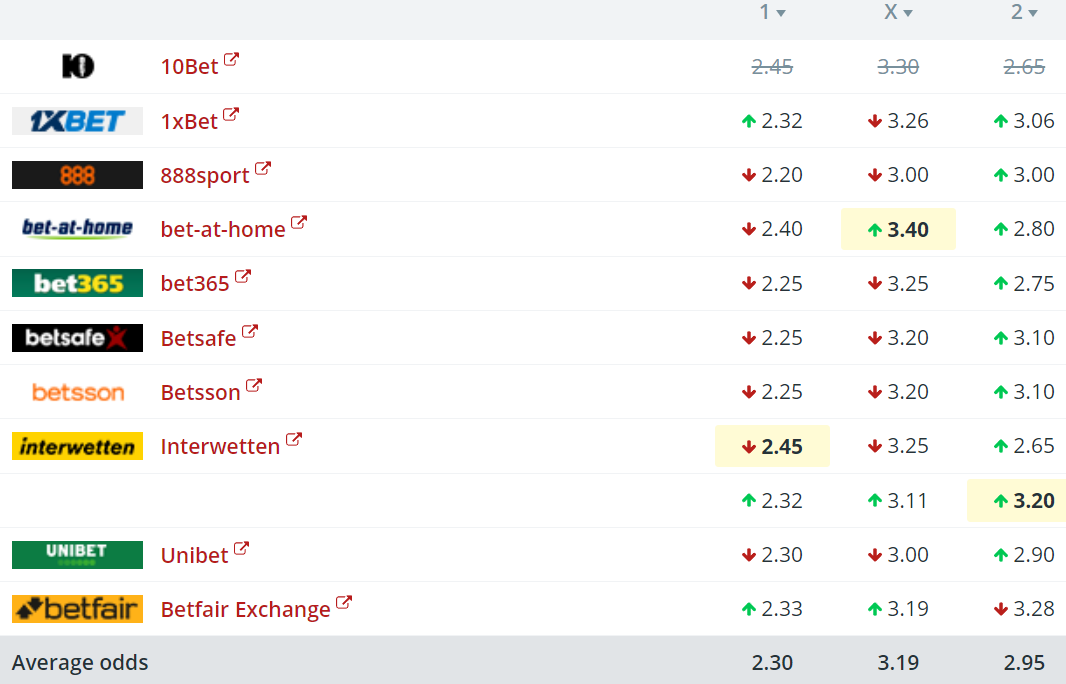1066x684 pixels.
Task: Select highlighted 3.40 draw odds at bet-at-home
Action: pos(898,229)
